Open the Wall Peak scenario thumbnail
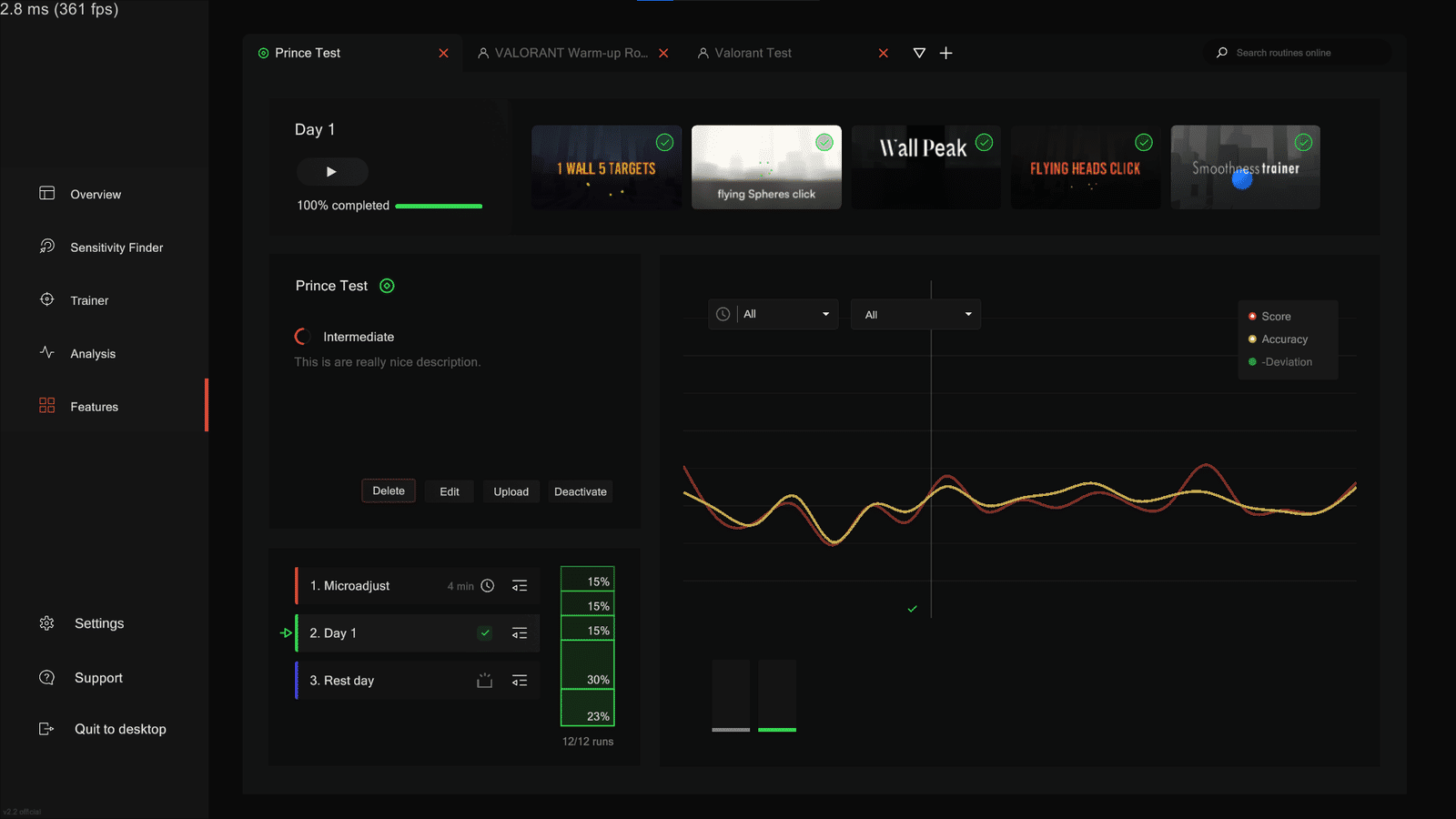This screenshot has height=819, width=1456. (x=925, y=167)
